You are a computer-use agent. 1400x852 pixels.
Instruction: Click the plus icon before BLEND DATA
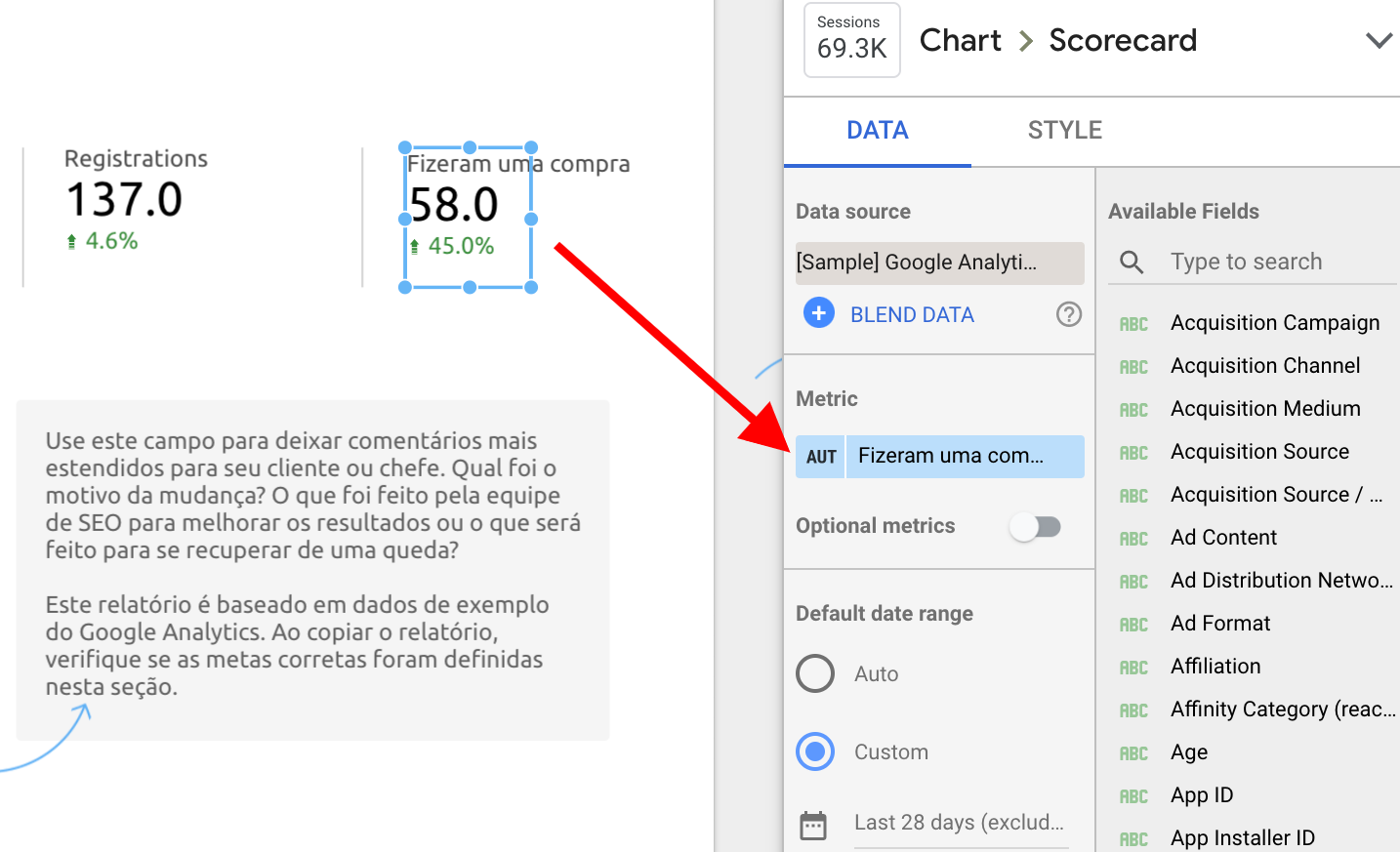[818, 313]
